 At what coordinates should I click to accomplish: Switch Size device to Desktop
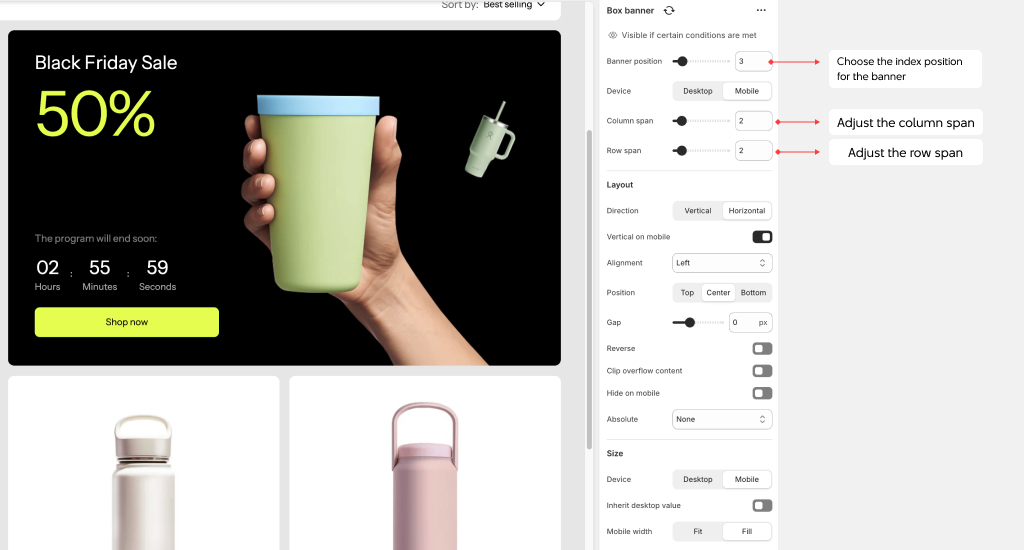tap(698, 479)
